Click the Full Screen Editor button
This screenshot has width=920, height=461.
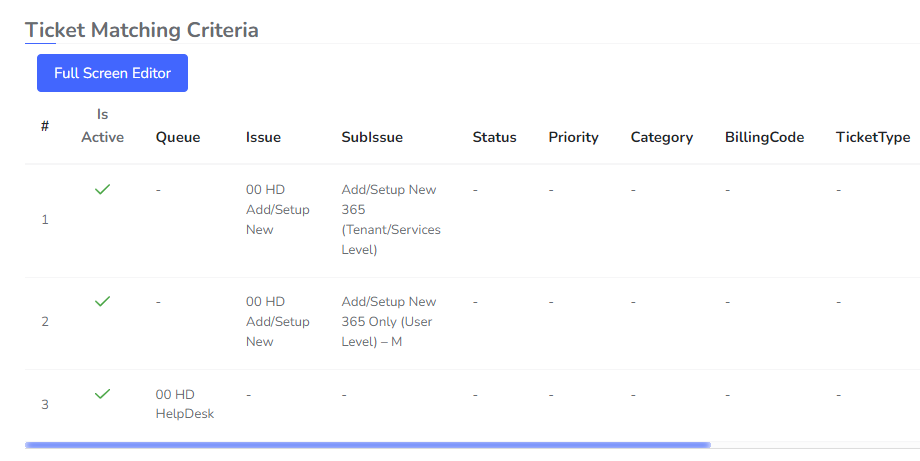(x=112, y=73)
